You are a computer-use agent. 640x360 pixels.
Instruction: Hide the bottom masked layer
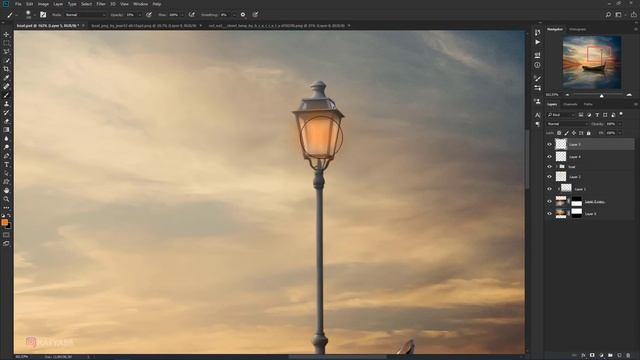(x=549, y=213)
